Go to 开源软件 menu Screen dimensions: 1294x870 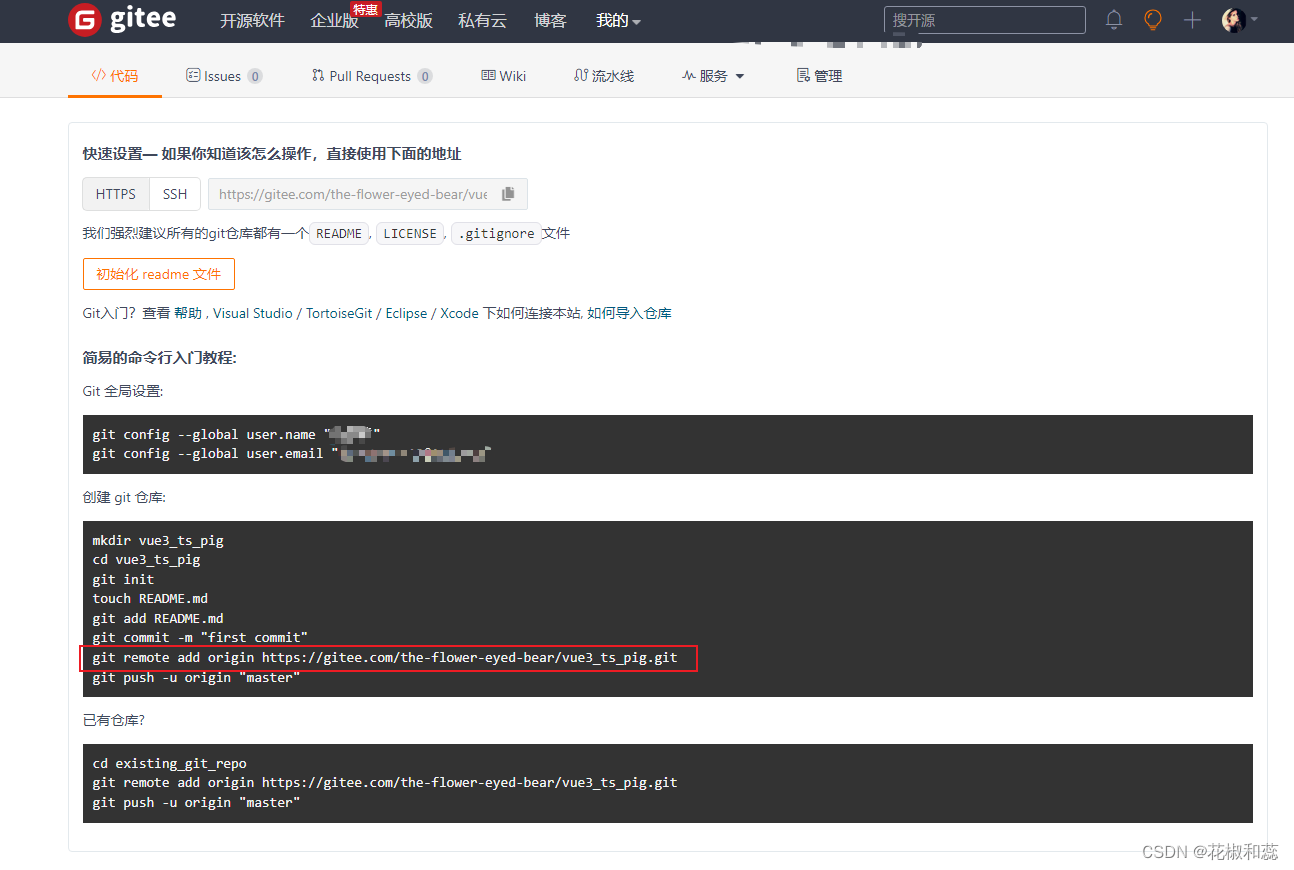click(252, 21)
